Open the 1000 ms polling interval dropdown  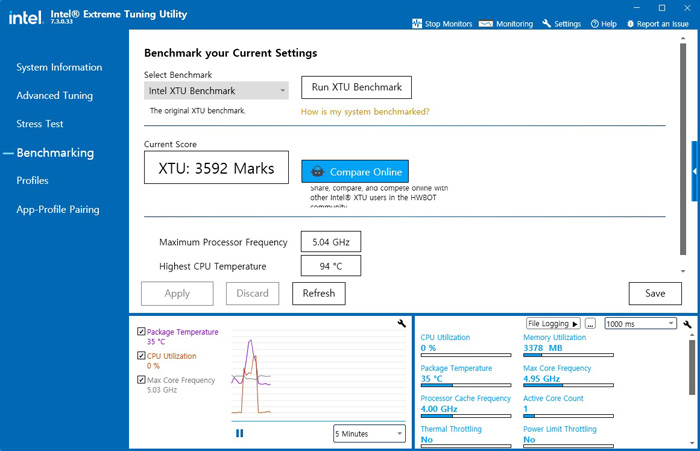click(641, 324)
